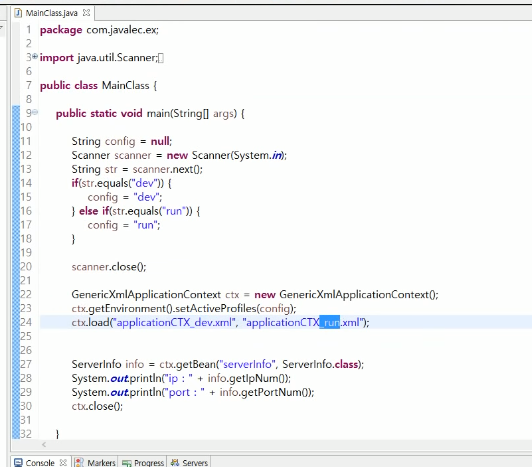Click on 'info.getIpNum()' on line 28
Screen dimensions: 532x467
click(248, 378)
